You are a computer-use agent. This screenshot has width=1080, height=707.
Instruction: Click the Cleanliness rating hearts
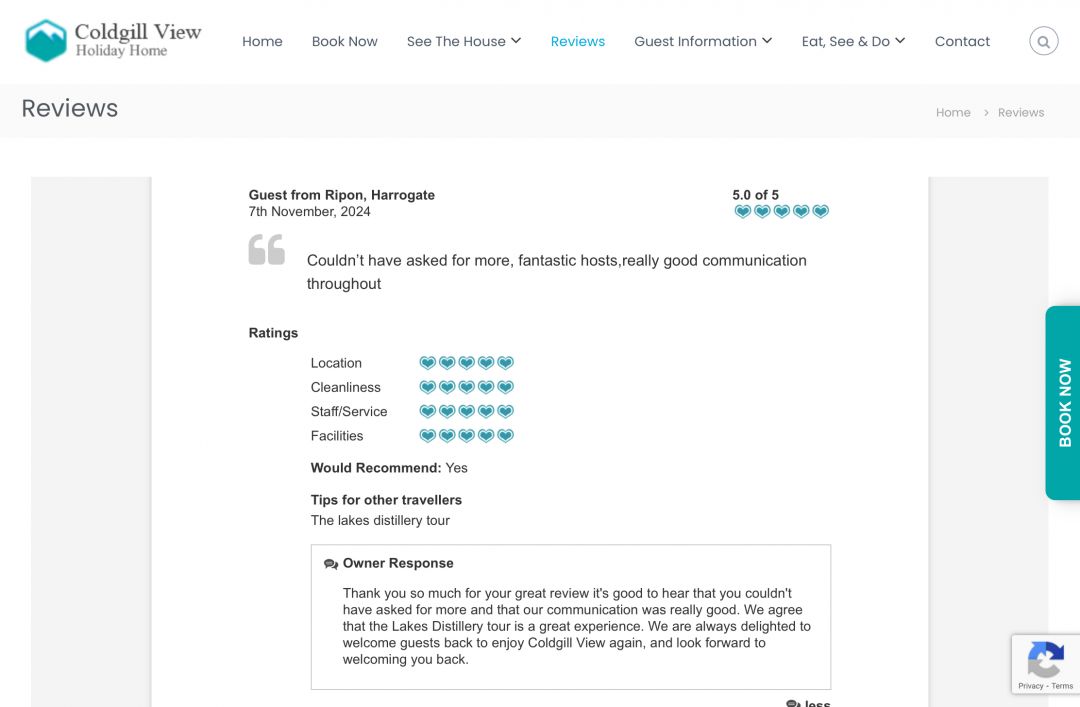point(466,387)
